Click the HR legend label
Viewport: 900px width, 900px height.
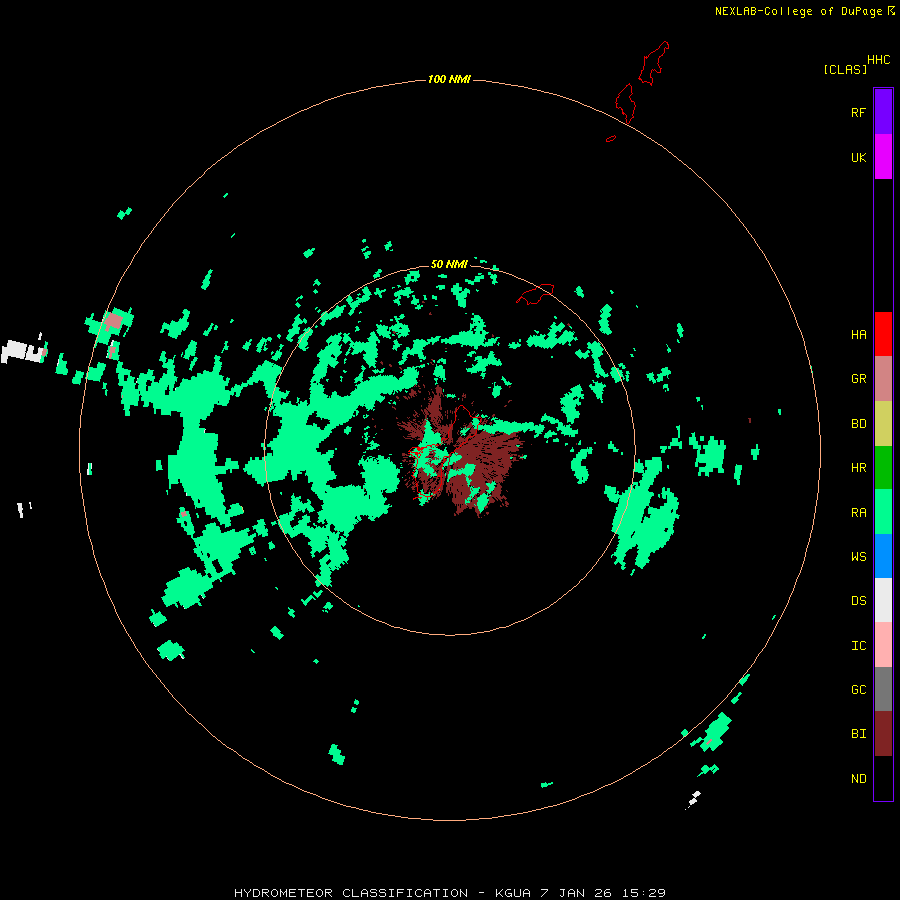[x=858, y=468]
